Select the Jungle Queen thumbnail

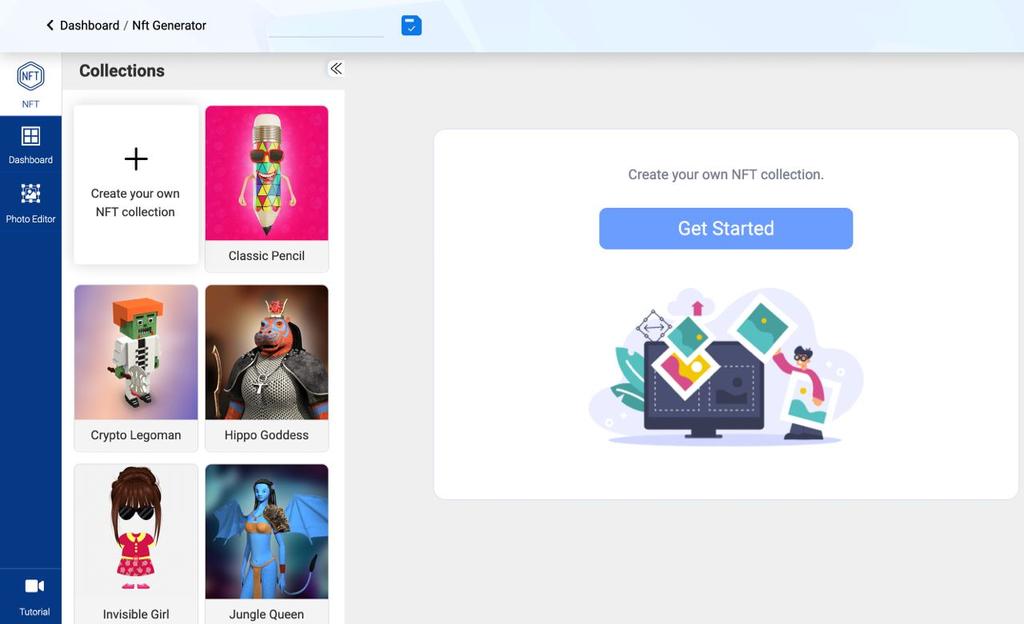[x=266, y=531]
